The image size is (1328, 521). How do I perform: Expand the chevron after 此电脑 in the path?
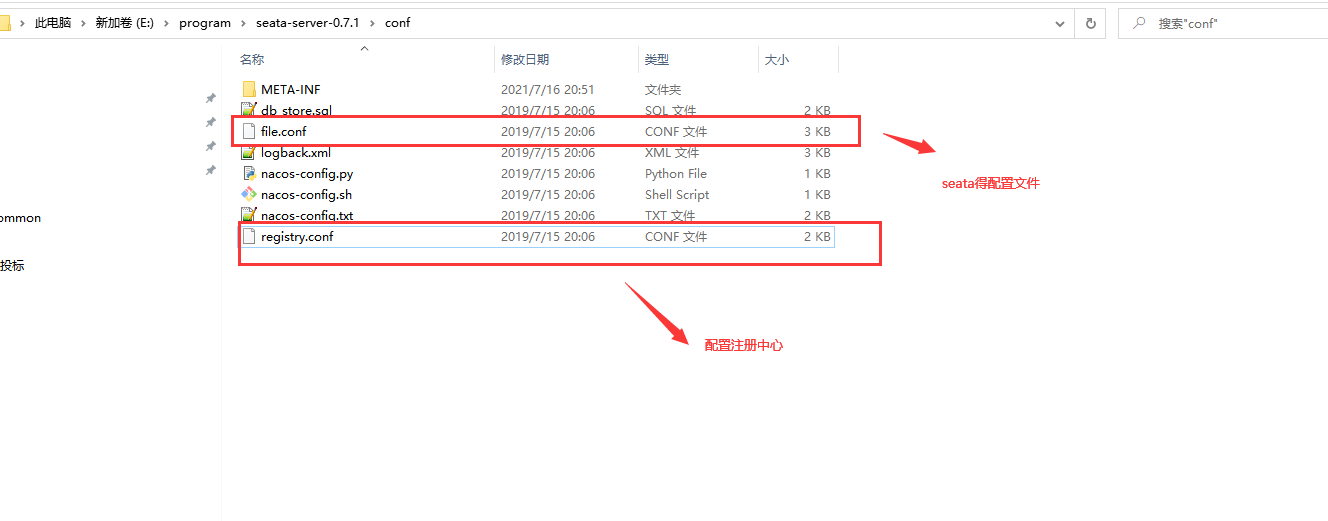click(83, 23)
